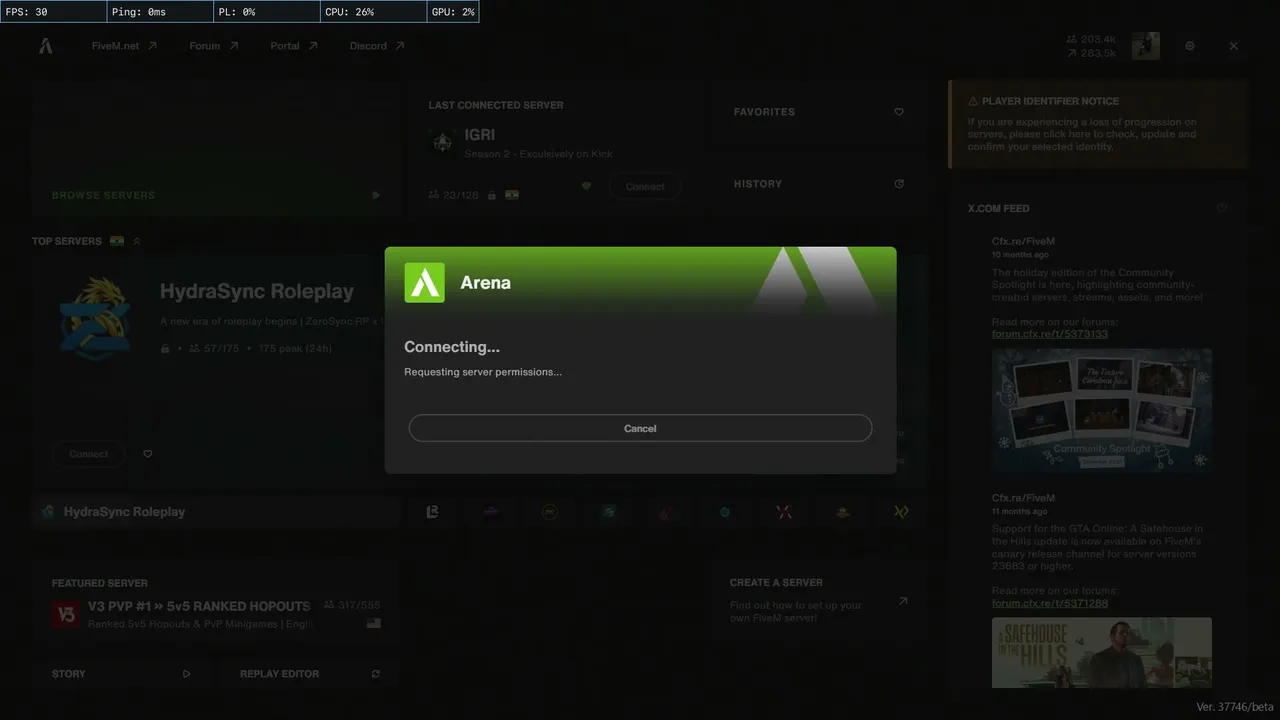Viewport: 1280px width, 720px height.
Task: Close the launcher with the X icon
Action: pos(1234,46)
